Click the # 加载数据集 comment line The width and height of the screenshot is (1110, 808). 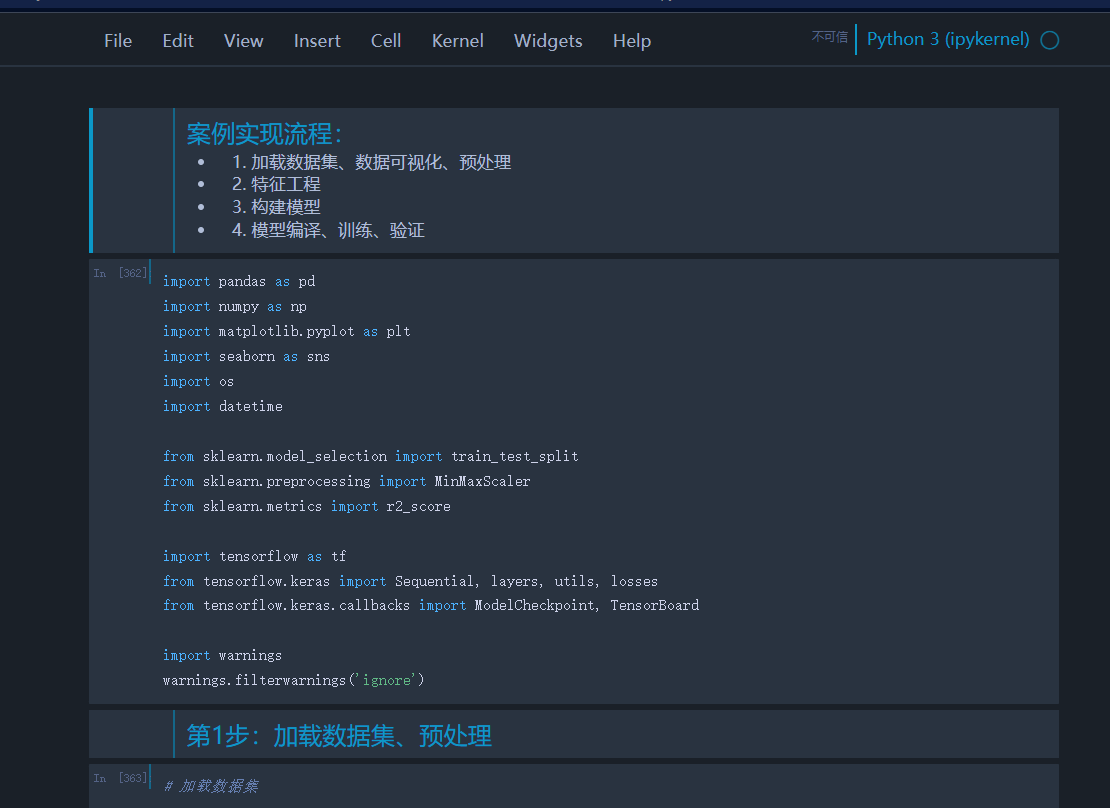pos(211,785)
